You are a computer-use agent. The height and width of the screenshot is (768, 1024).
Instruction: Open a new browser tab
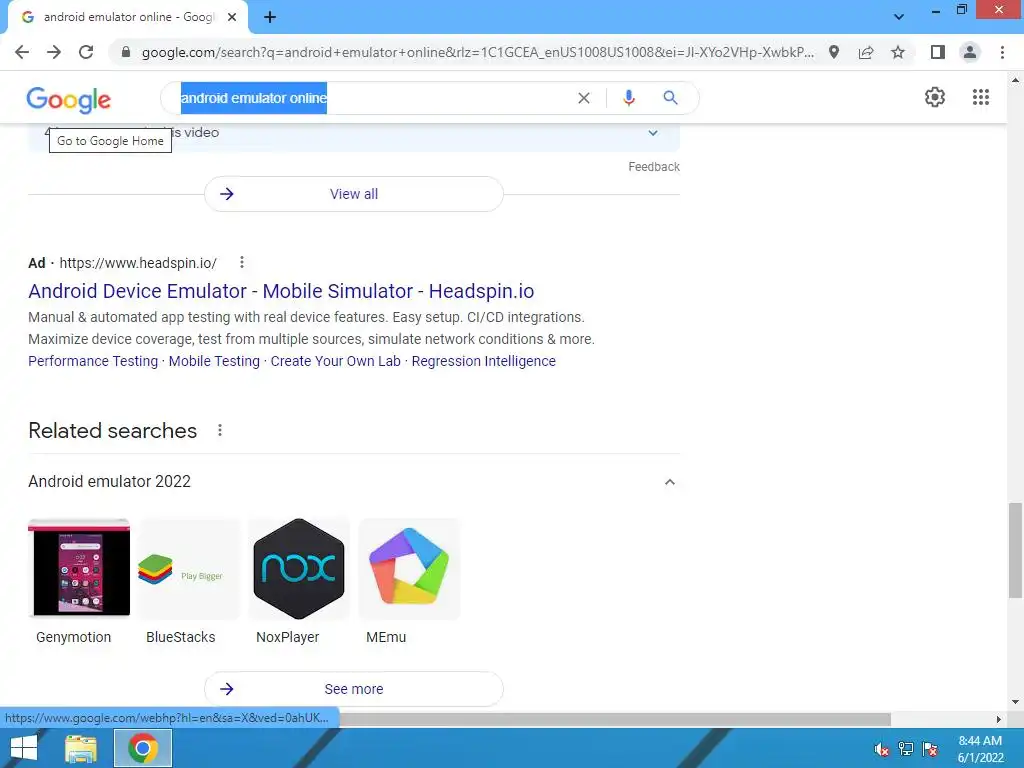[x=270, y=18]
